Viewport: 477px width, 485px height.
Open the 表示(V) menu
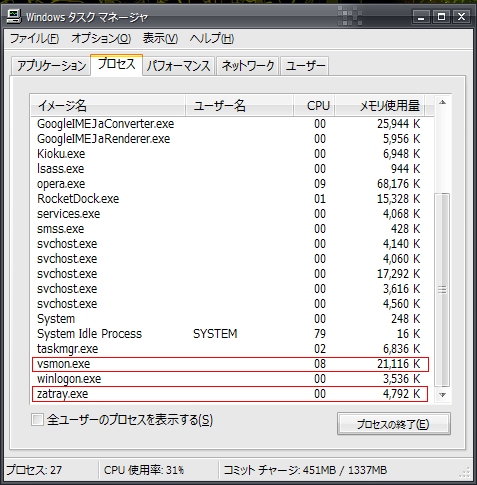[x=160, y=39]
